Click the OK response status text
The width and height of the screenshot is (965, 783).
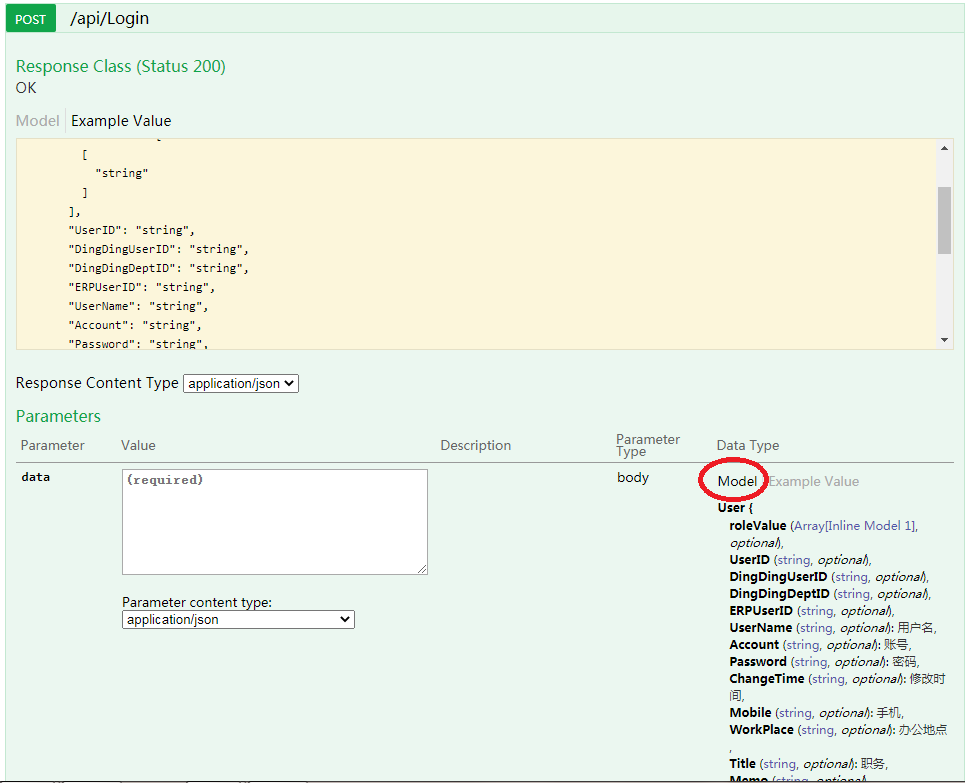pos(26,88)
